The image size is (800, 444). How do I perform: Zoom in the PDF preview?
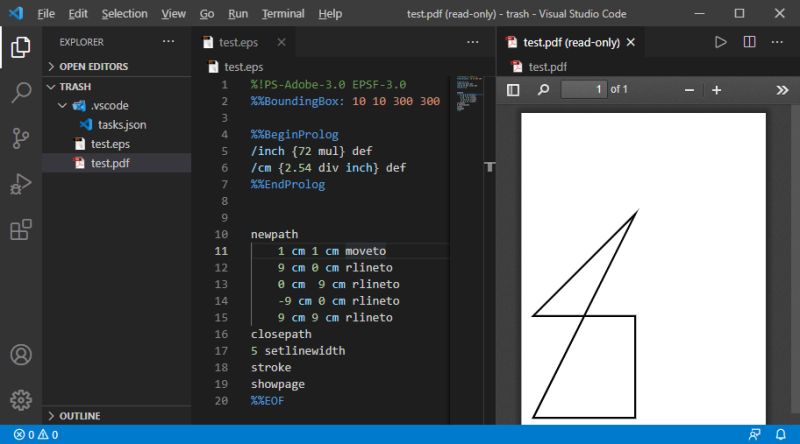716,90
